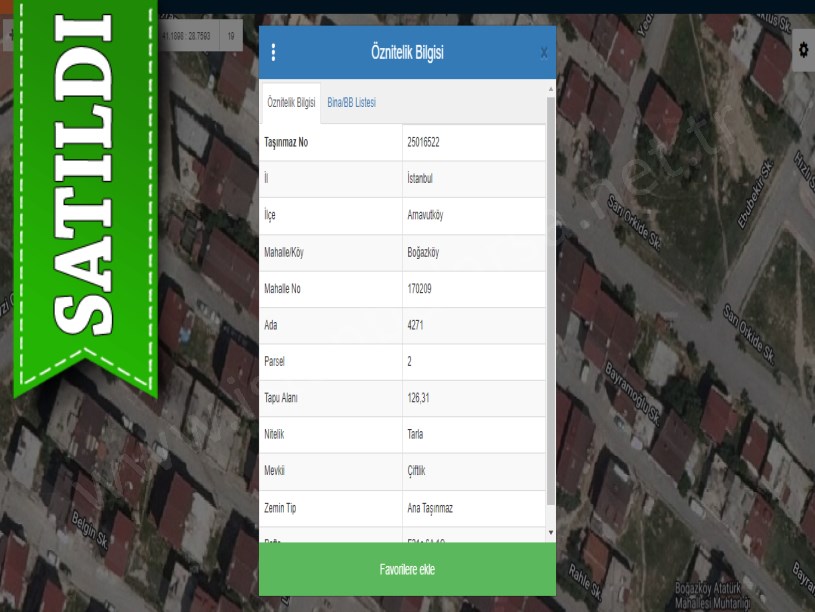
Task: Open the three-dot menu in Öznitelik Bilgisi header
Action: coord(274,53)
